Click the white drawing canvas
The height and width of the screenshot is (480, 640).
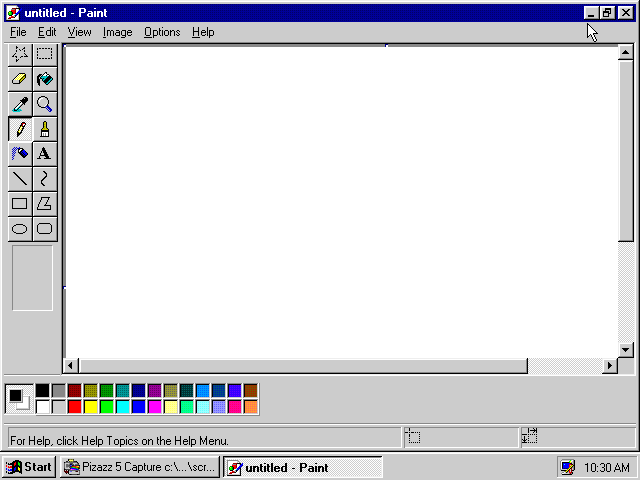point(342,202)
